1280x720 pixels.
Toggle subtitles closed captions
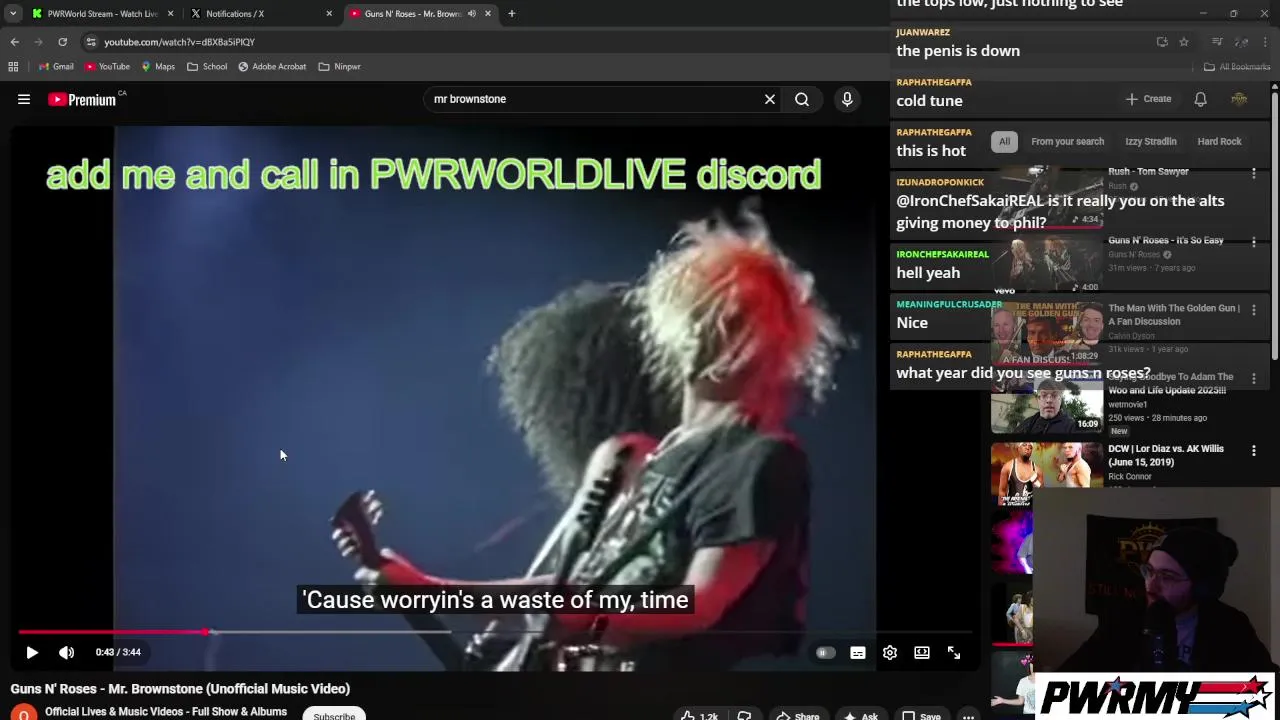coord(858,653)
